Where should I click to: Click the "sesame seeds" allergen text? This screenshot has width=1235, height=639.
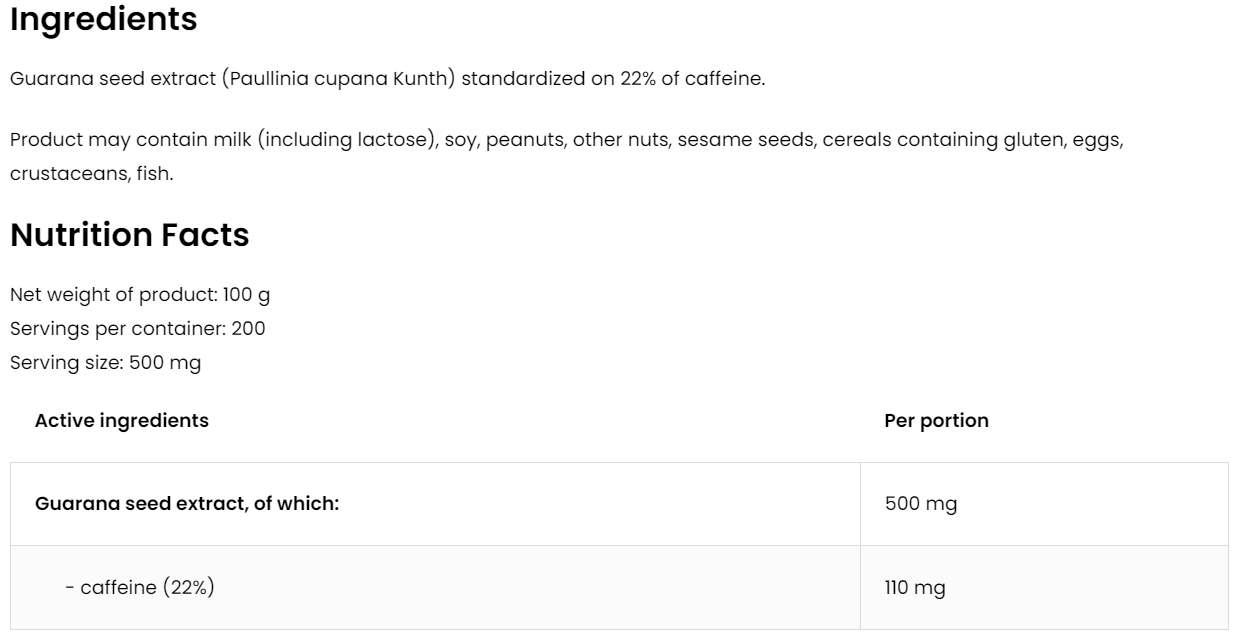[748, 140]
